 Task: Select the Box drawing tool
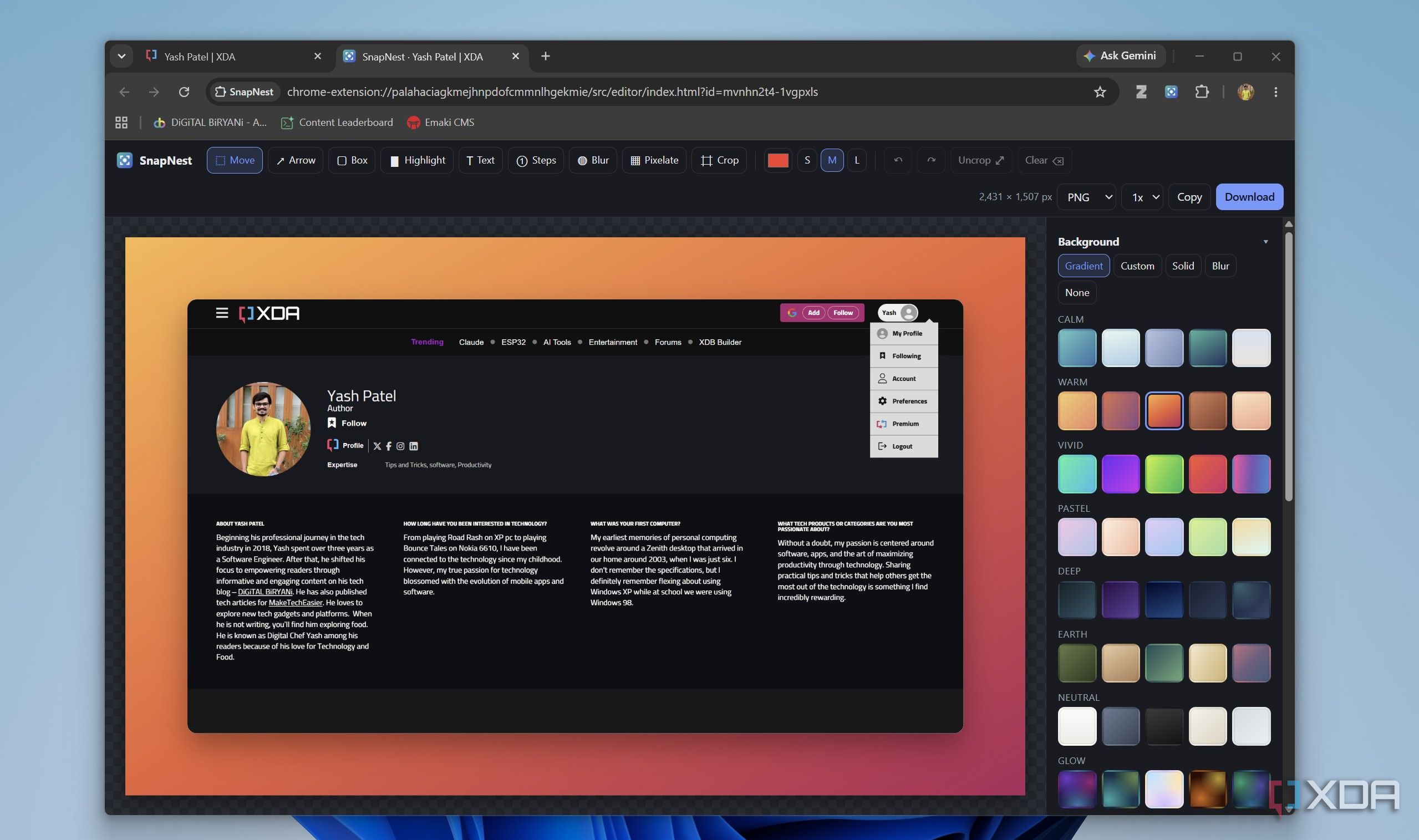coord(352,160)
